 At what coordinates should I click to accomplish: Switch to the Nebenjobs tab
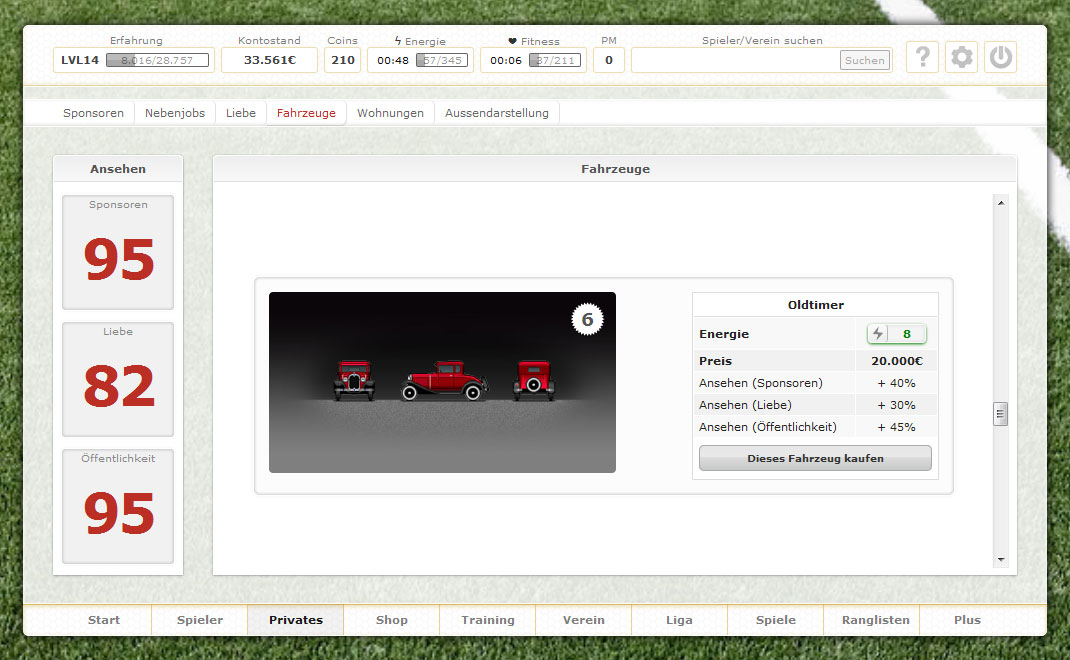click(175, 113)
